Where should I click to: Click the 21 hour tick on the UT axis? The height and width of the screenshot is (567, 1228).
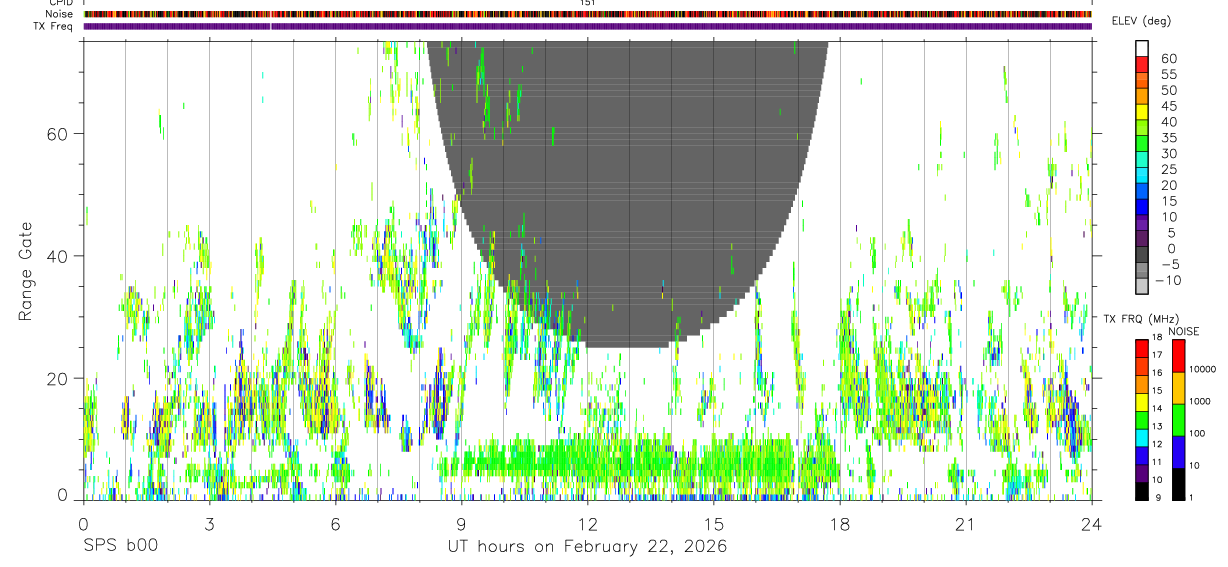965,523
